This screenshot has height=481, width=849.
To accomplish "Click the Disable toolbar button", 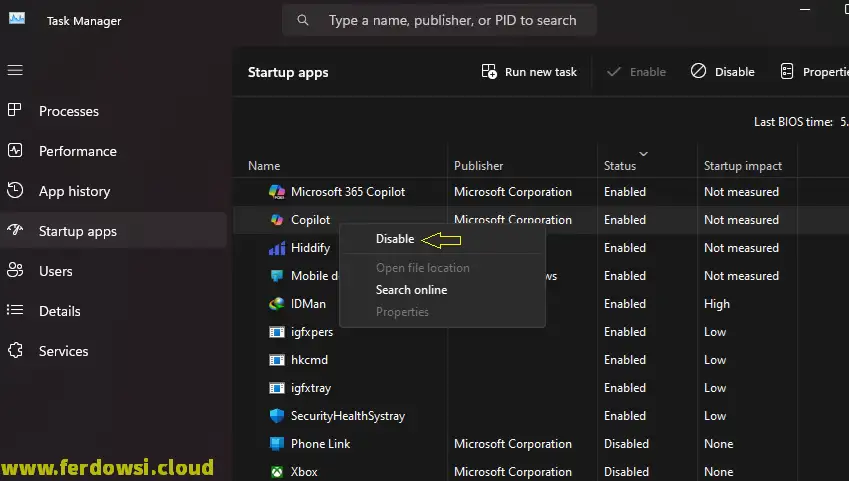I will 722,72.
